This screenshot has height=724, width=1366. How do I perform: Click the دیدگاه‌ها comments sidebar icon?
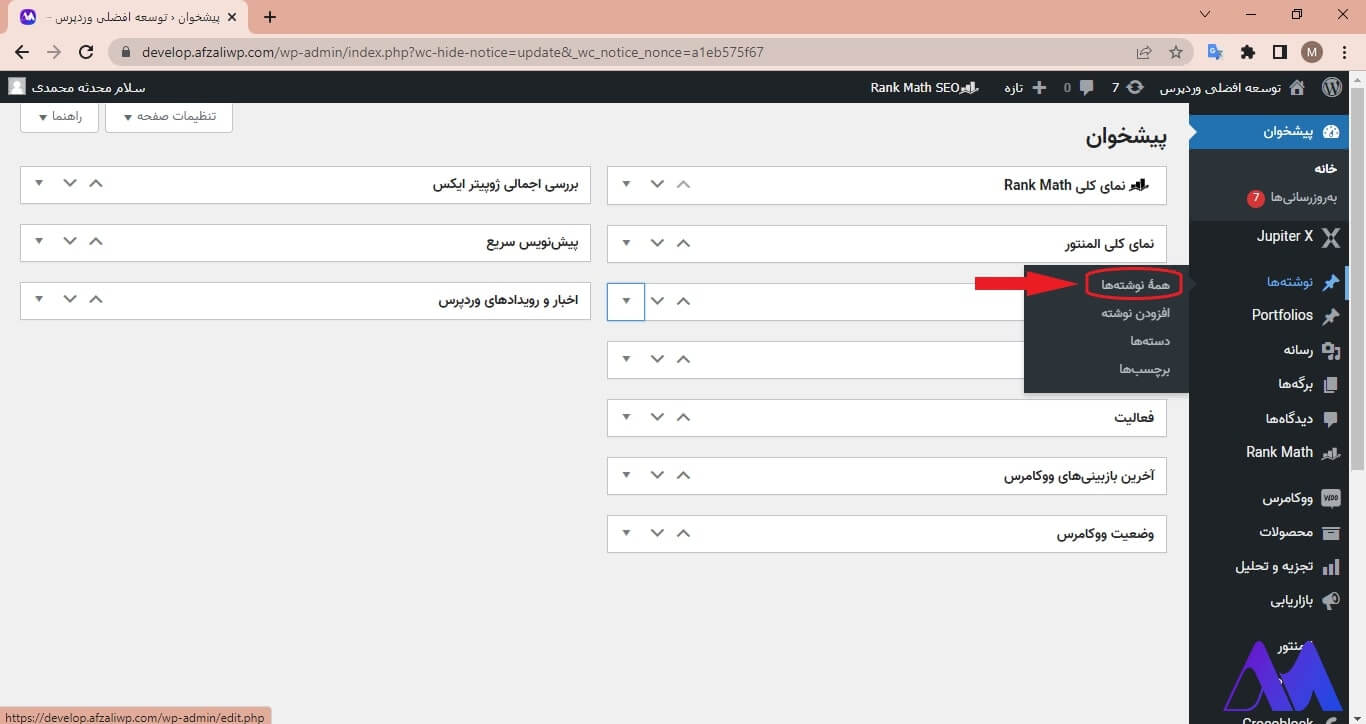click(x=1330, y=419)
